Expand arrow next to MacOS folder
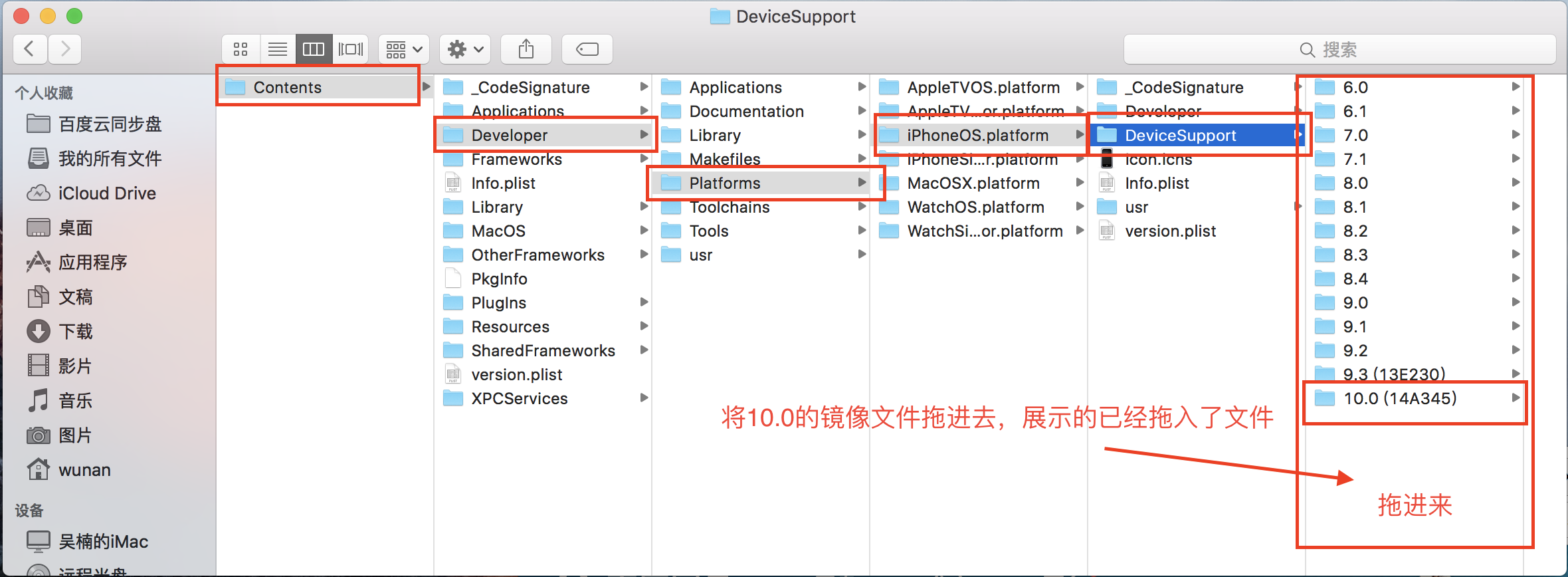This screenshot has width=1568, height=577. click(x=644, y=230)
